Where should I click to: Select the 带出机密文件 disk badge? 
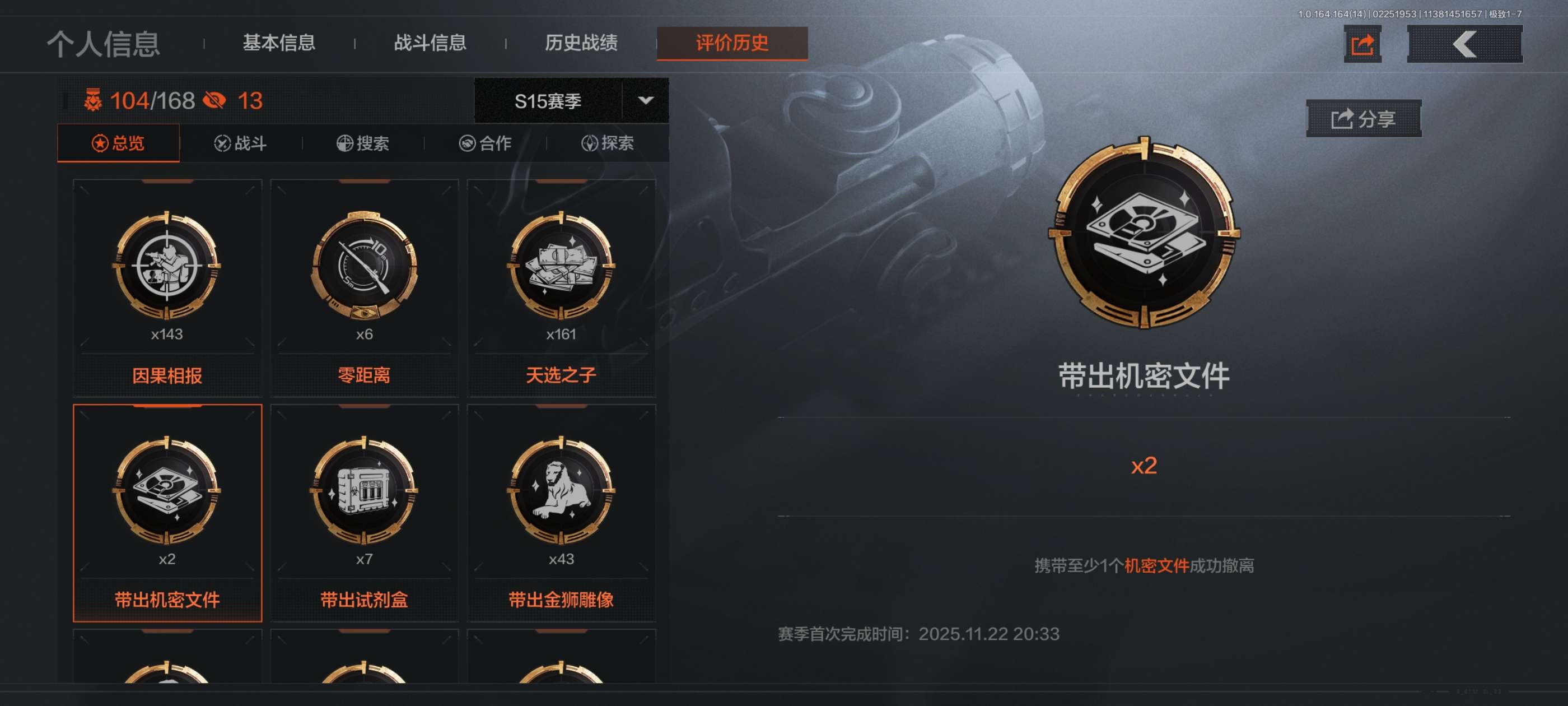pos(167,513)
